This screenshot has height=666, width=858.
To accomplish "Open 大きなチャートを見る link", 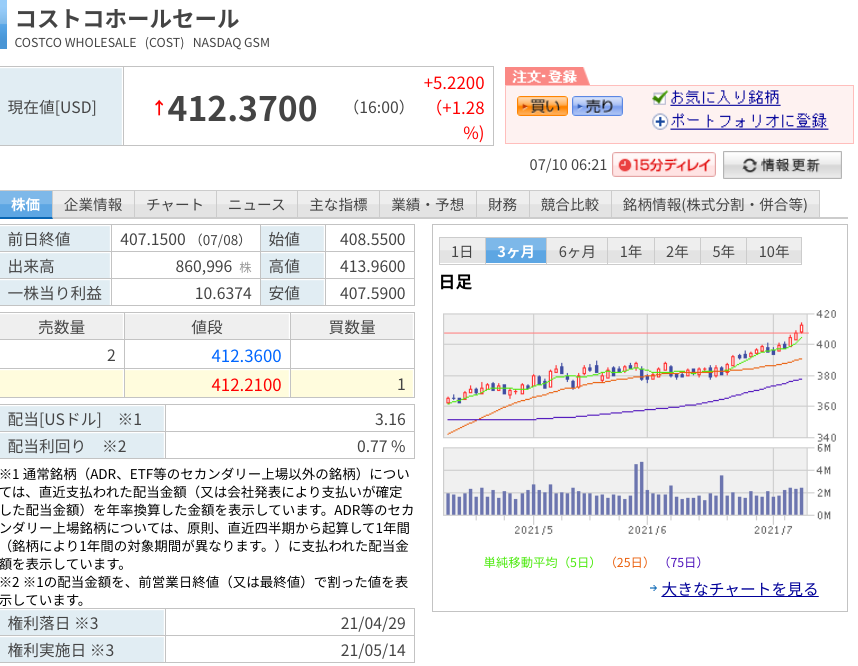I will (x=740, y=589).
